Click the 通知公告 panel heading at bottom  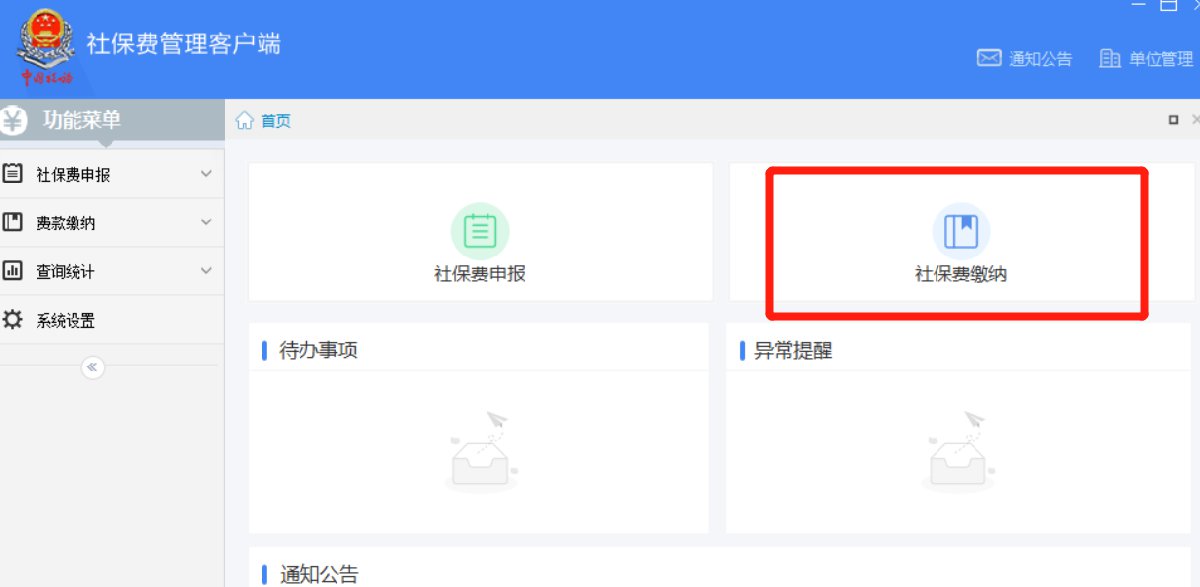tap(319, 574)
